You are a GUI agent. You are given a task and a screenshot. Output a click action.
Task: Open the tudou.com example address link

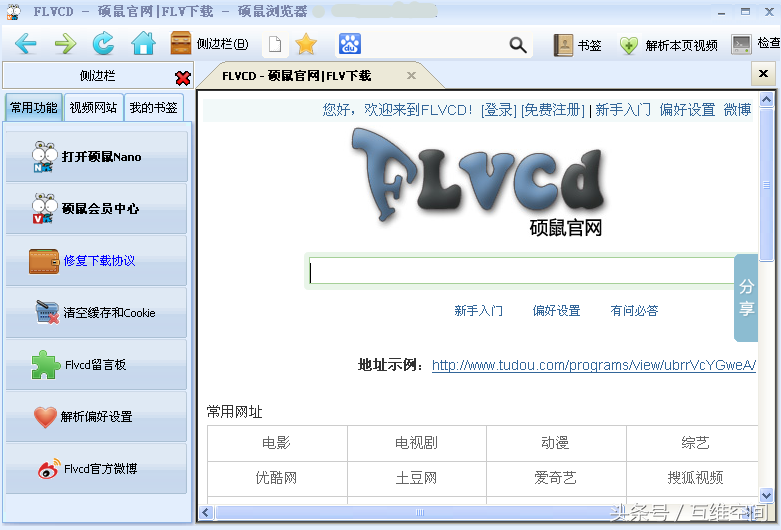coord(594,365)
